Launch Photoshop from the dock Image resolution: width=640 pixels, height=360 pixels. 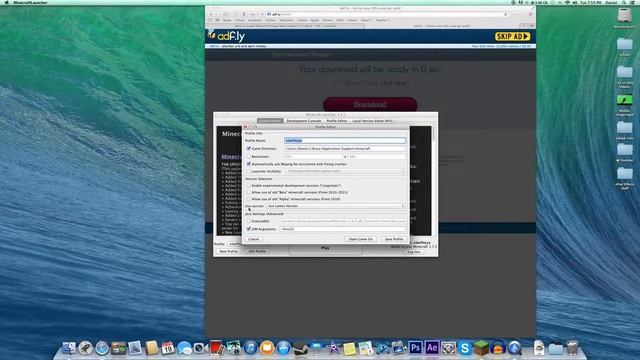(415, 348)
